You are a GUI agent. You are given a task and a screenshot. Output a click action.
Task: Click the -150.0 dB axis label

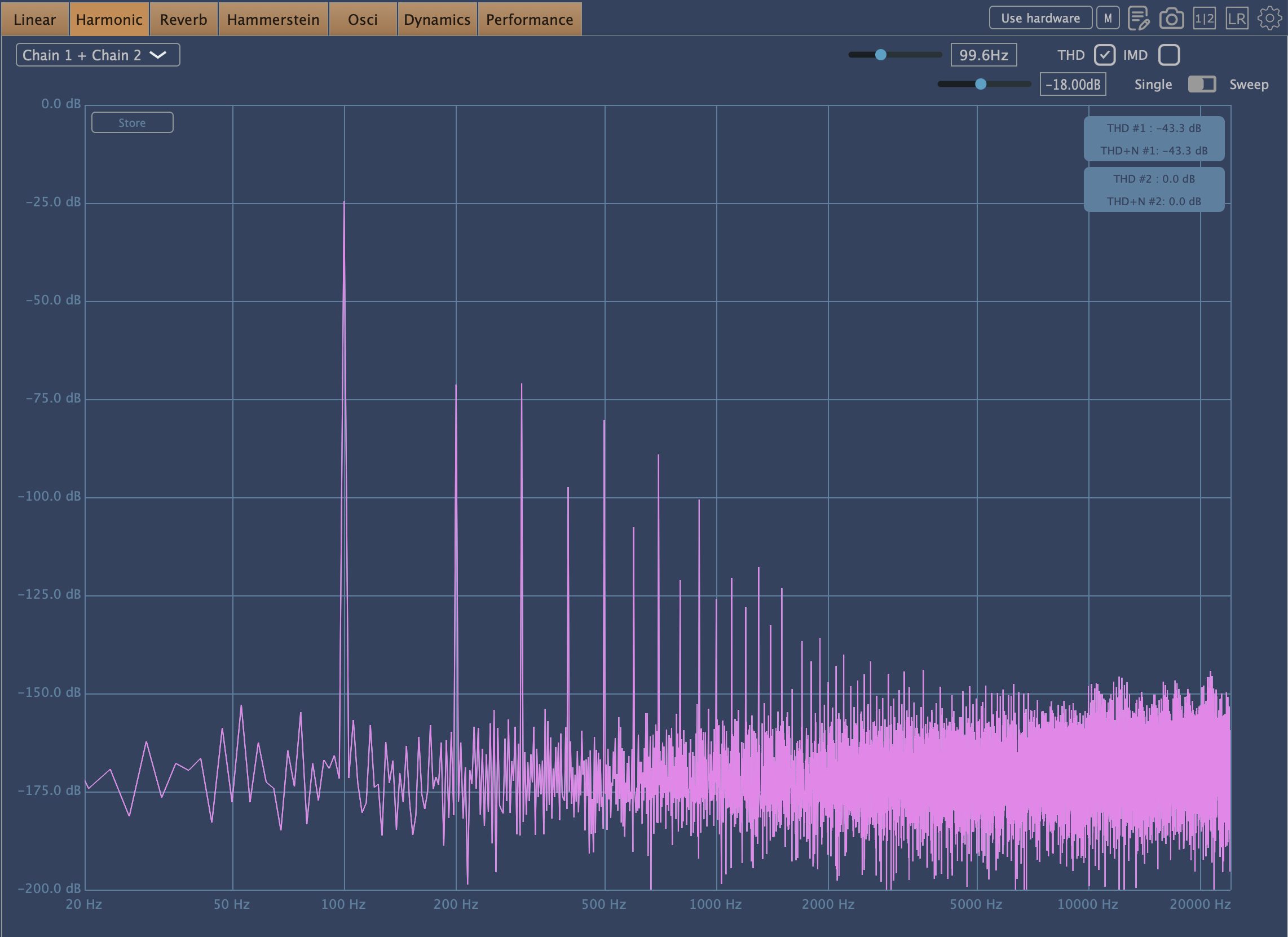(50, 693)
